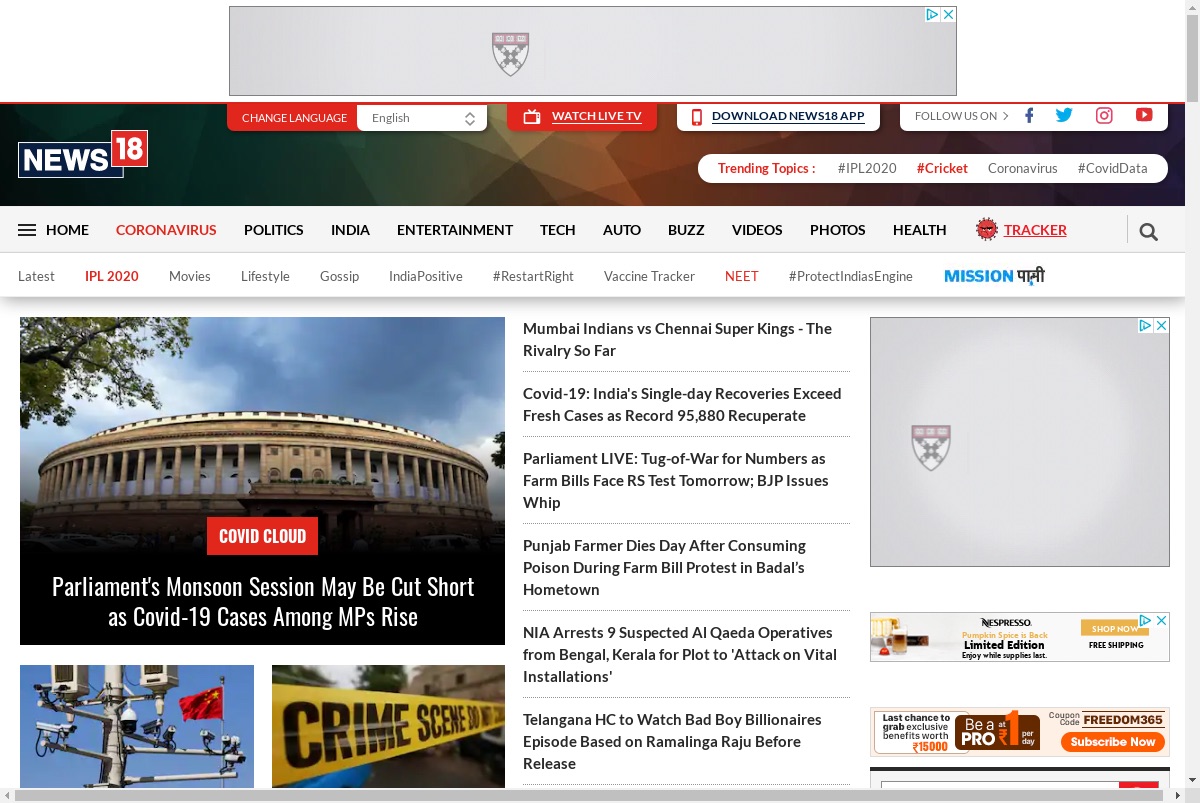
Task: Click the Subscribe Now ad button
Action: (1114, 742)
